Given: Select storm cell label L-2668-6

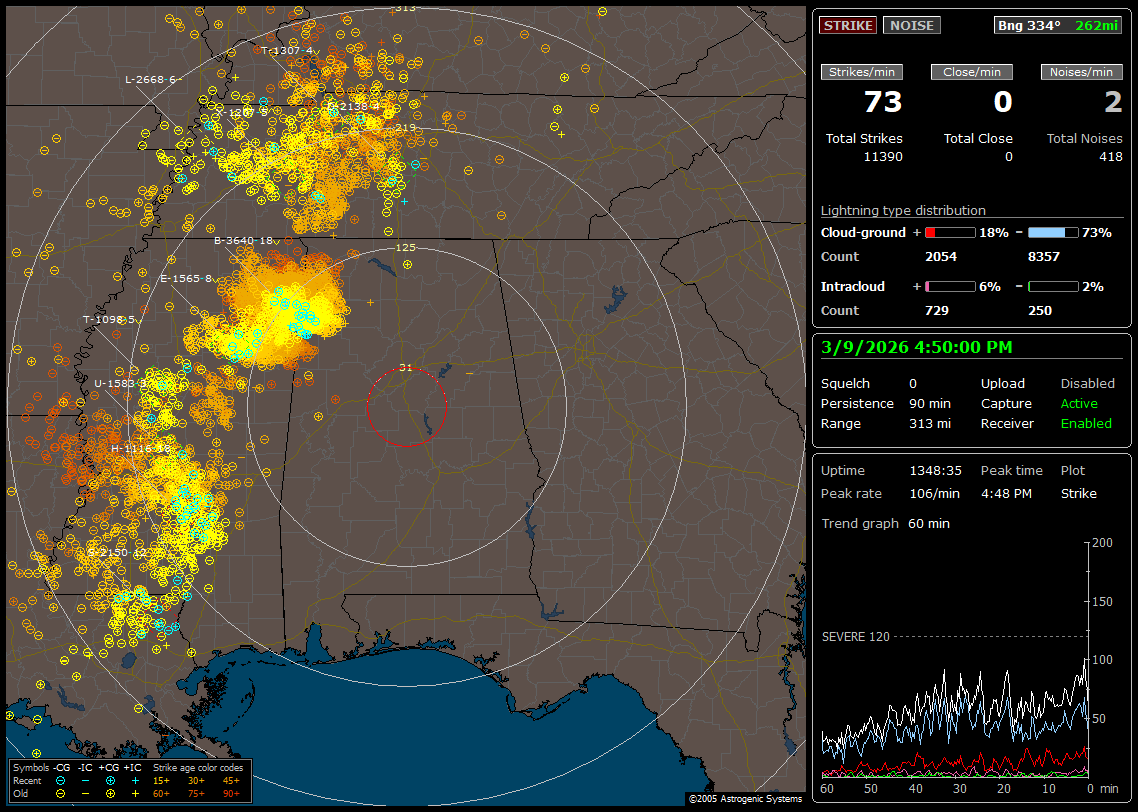Looking at the screenshot, I should (x=151, y=79).
